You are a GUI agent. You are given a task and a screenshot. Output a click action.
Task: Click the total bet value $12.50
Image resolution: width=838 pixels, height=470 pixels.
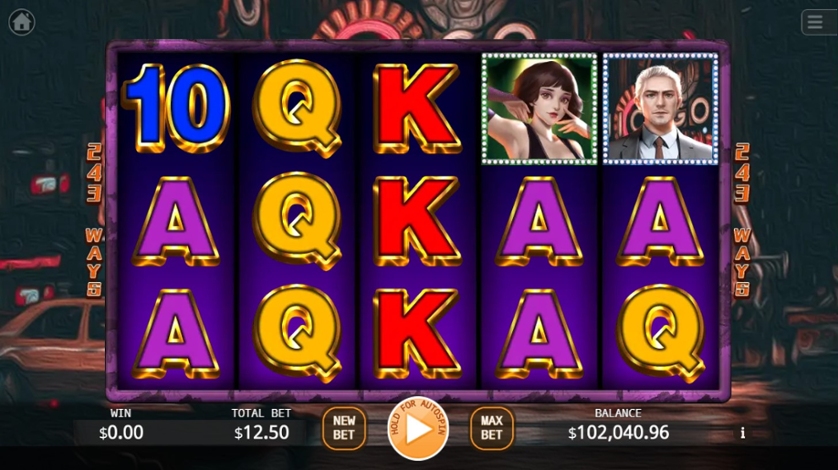261,433
